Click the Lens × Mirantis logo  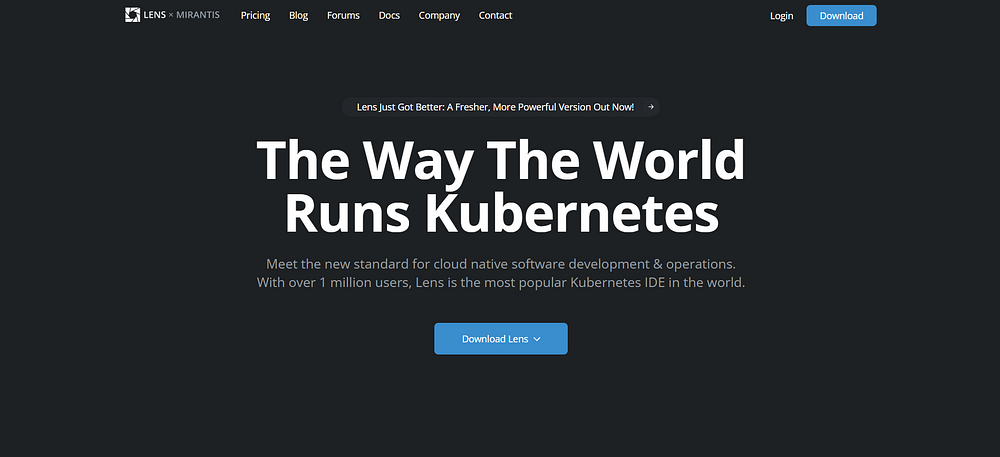172,15
